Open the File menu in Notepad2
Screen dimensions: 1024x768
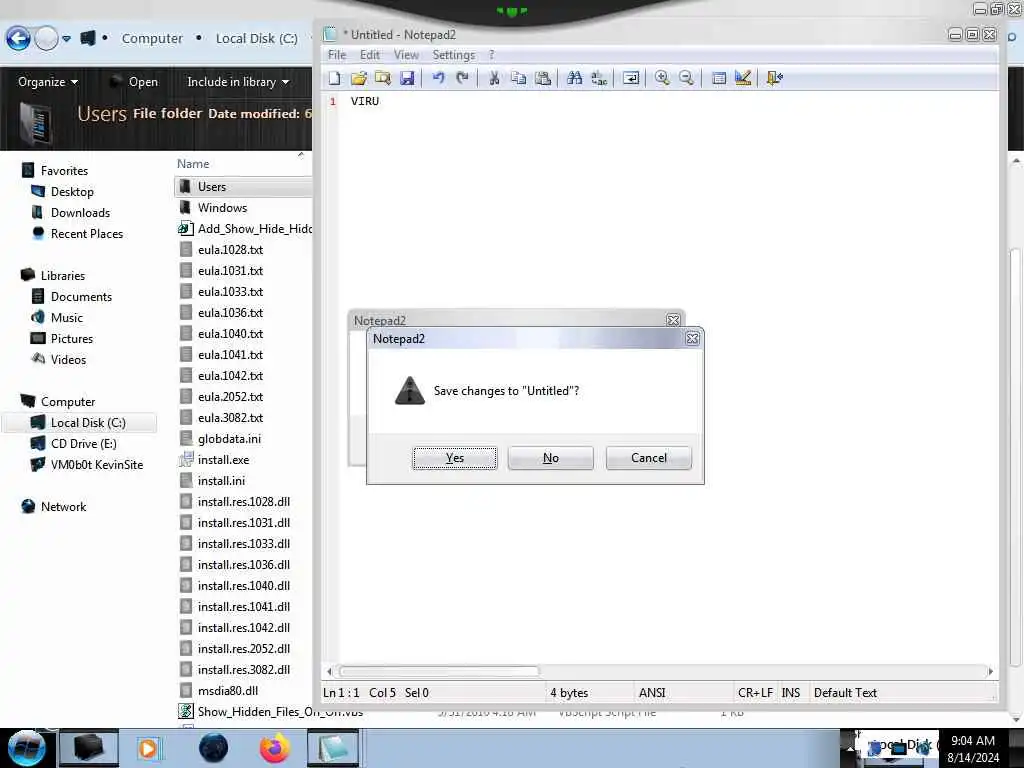pos(337,55)
